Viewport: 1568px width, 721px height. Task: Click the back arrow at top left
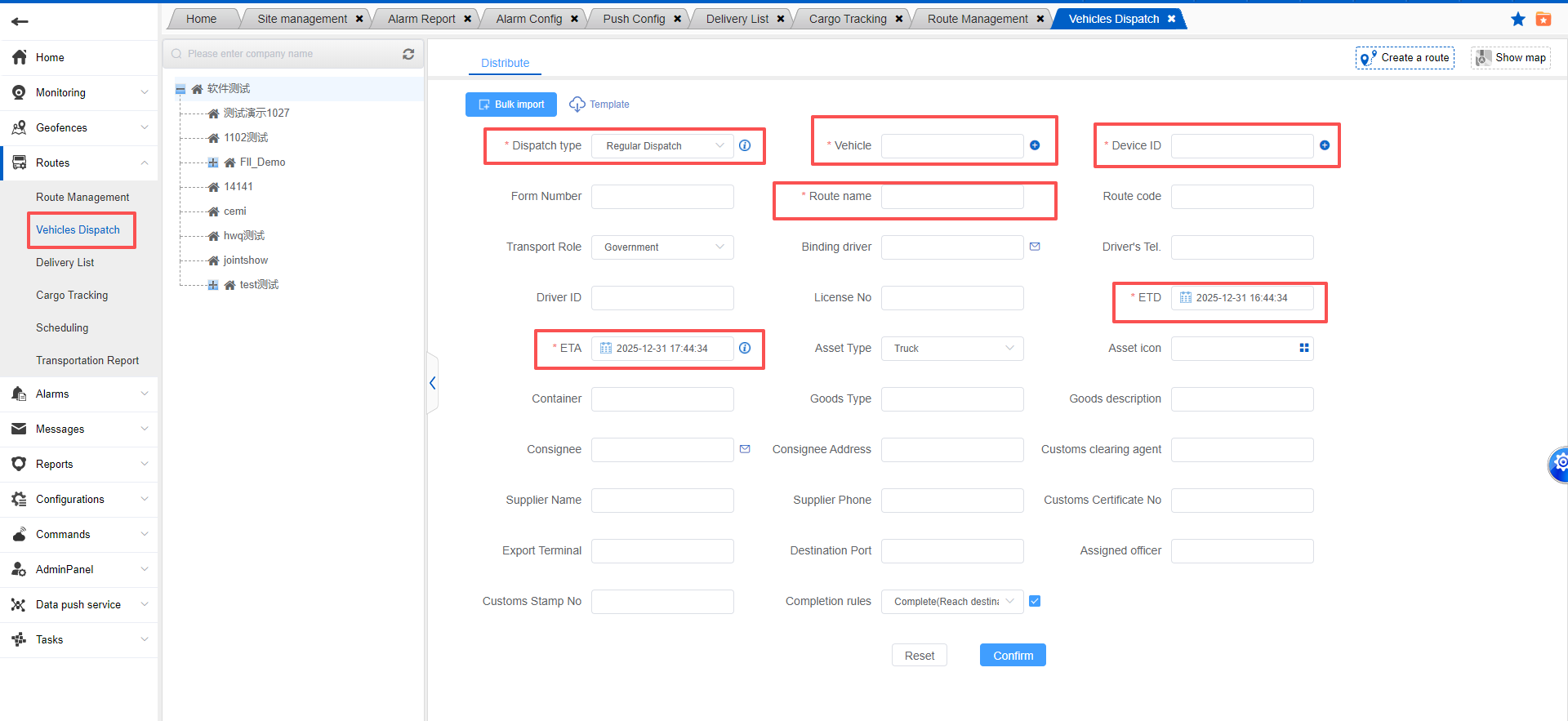pyautogui.click(x=20, y=21)
